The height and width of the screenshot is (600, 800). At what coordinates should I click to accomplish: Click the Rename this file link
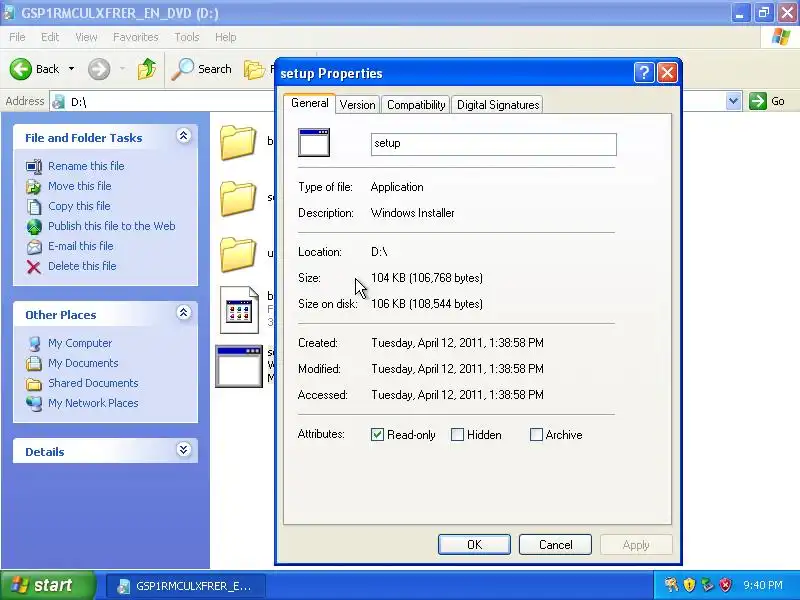pyautogui.click(x=86, y=166)
